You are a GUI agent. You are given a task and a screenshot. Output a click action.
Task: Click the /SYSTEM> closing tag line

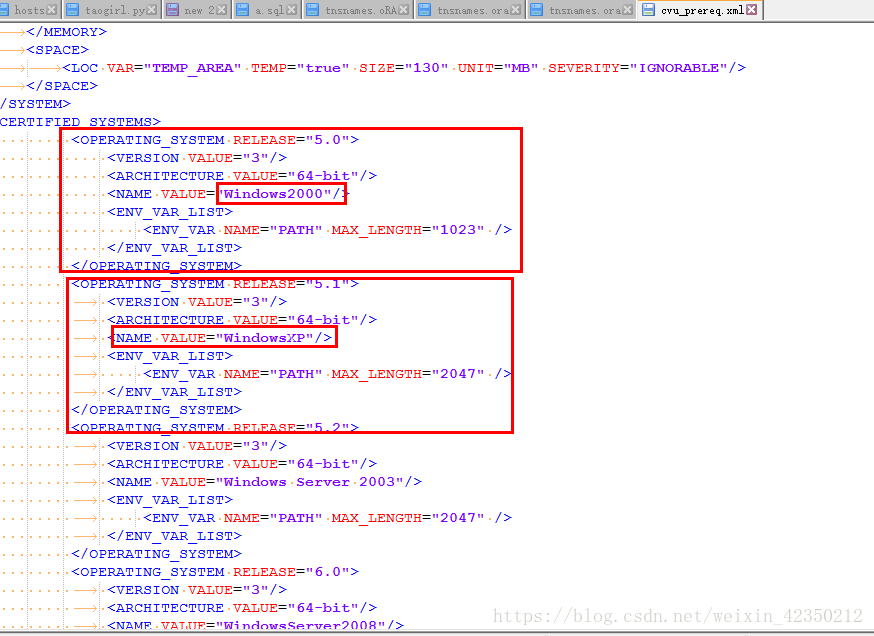(x=36, y=104)
